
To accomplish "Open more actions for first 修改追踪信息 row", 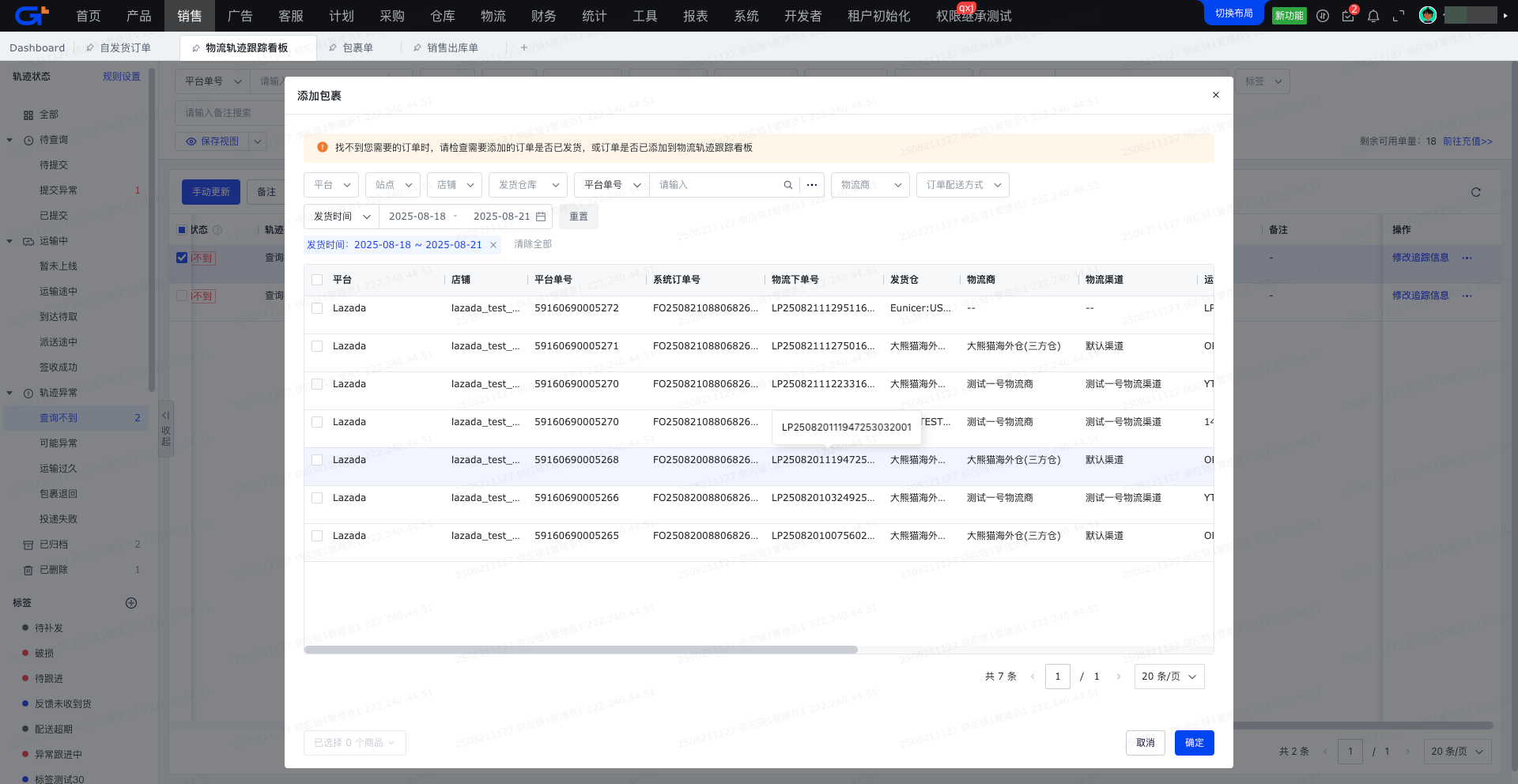I will (1467, 258).
